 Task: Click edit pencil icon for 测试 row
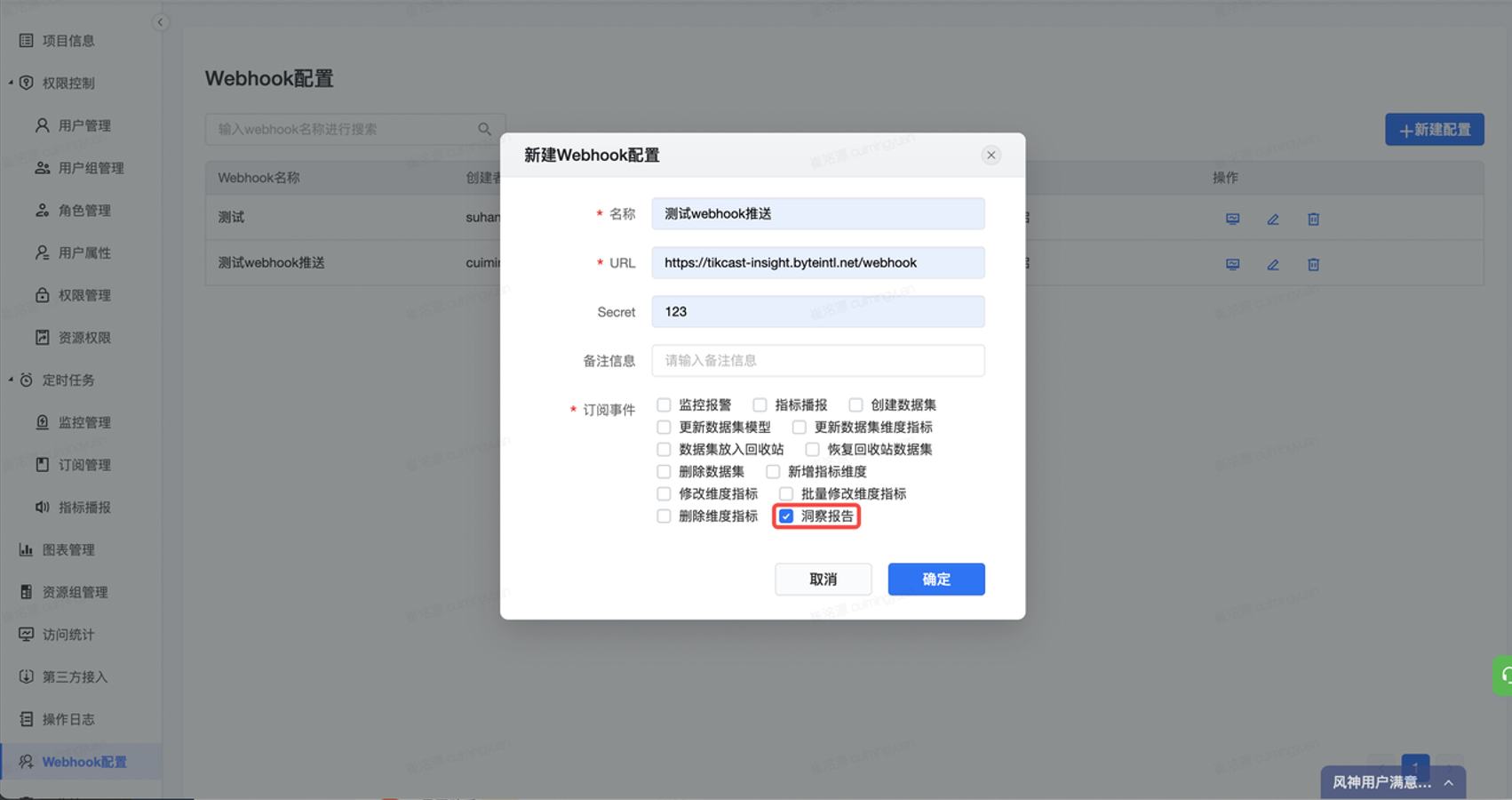click(x=1273, y=219)
